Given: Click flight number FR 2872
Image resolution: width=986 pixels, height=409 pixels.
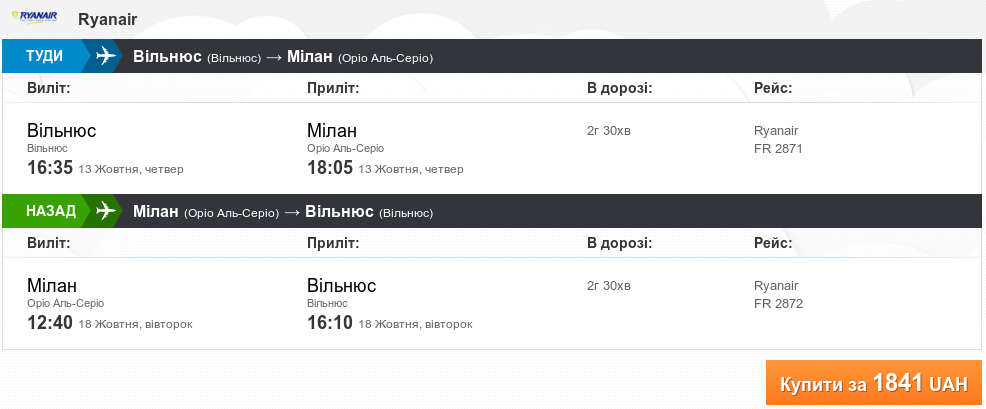Looking at the screenshot, I should [778, 304].
